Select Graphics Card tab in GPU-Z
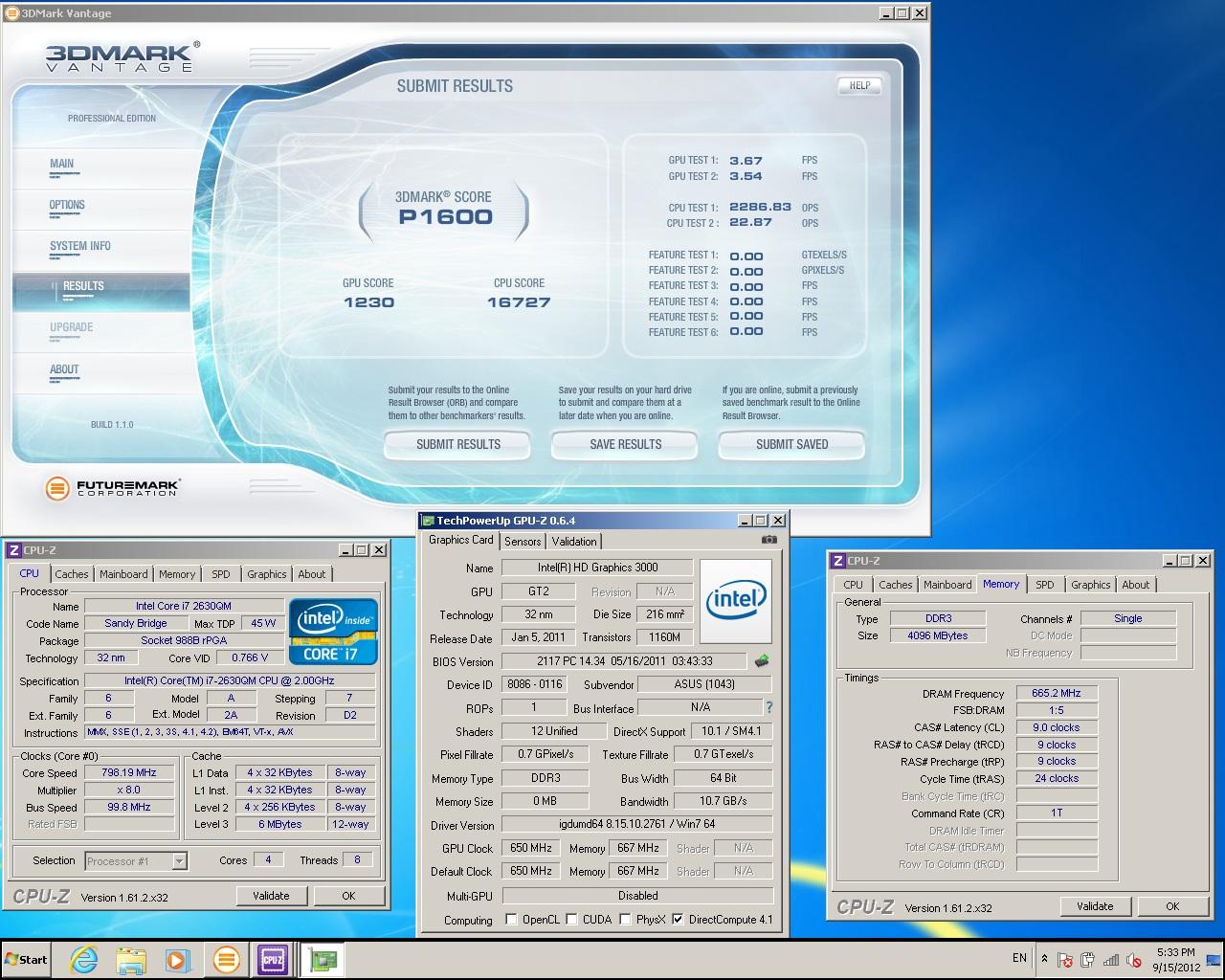The height and width of the screenshot is (980, 1225). (x=461, y=540)
